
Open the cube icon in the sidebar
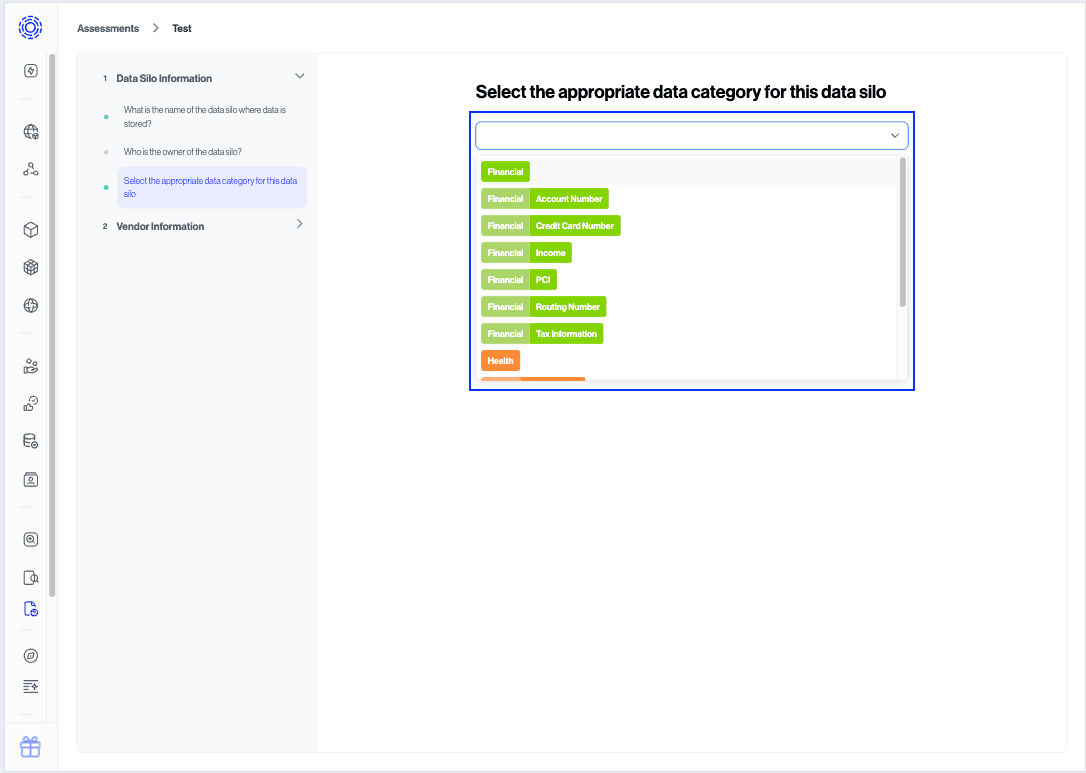[30, 229]
